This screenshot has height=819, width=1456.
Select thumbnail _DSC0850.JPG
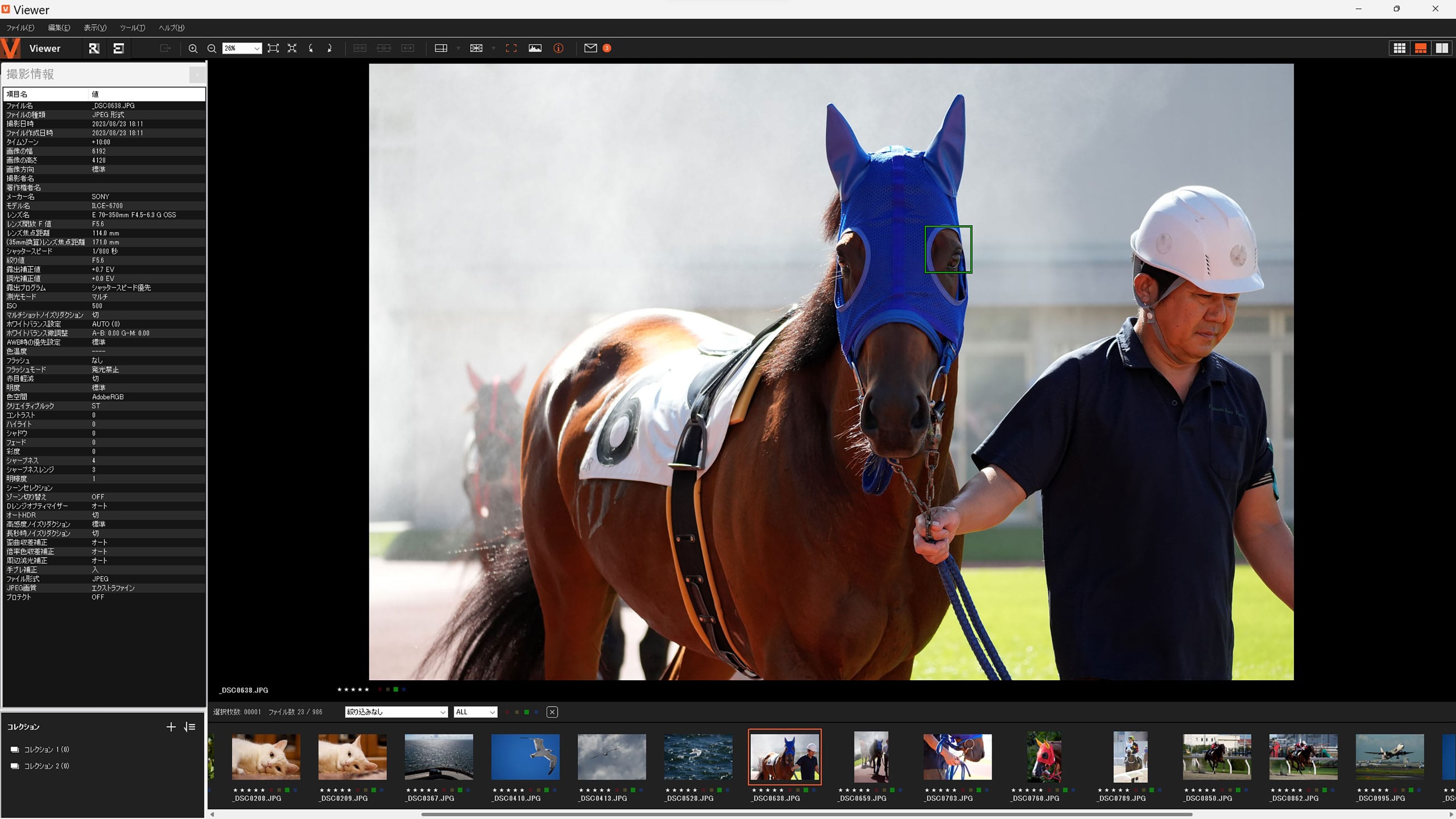click(1217, 756)
